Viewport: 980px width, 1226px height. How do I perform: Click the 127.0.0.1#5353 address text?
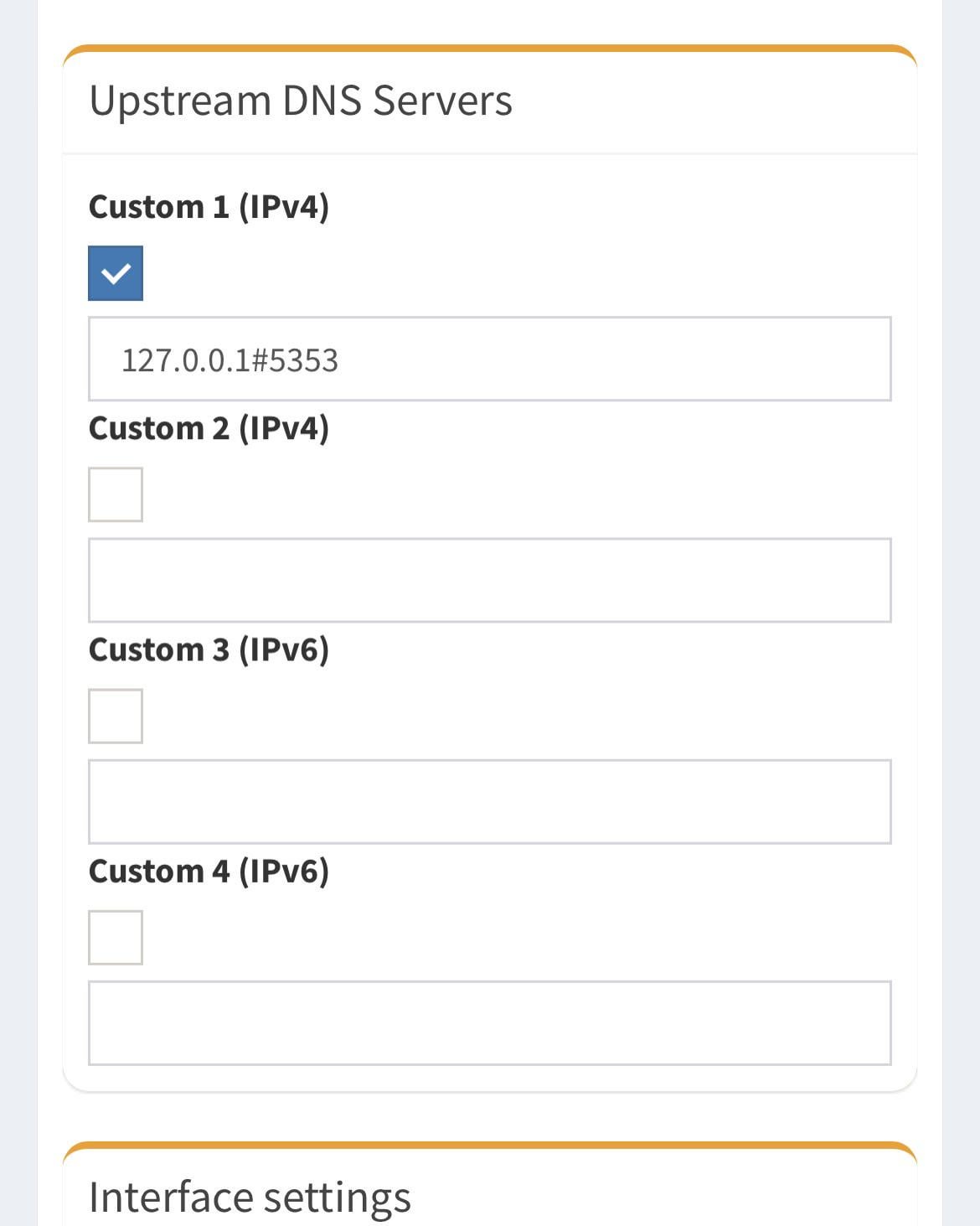pos(230,360)
